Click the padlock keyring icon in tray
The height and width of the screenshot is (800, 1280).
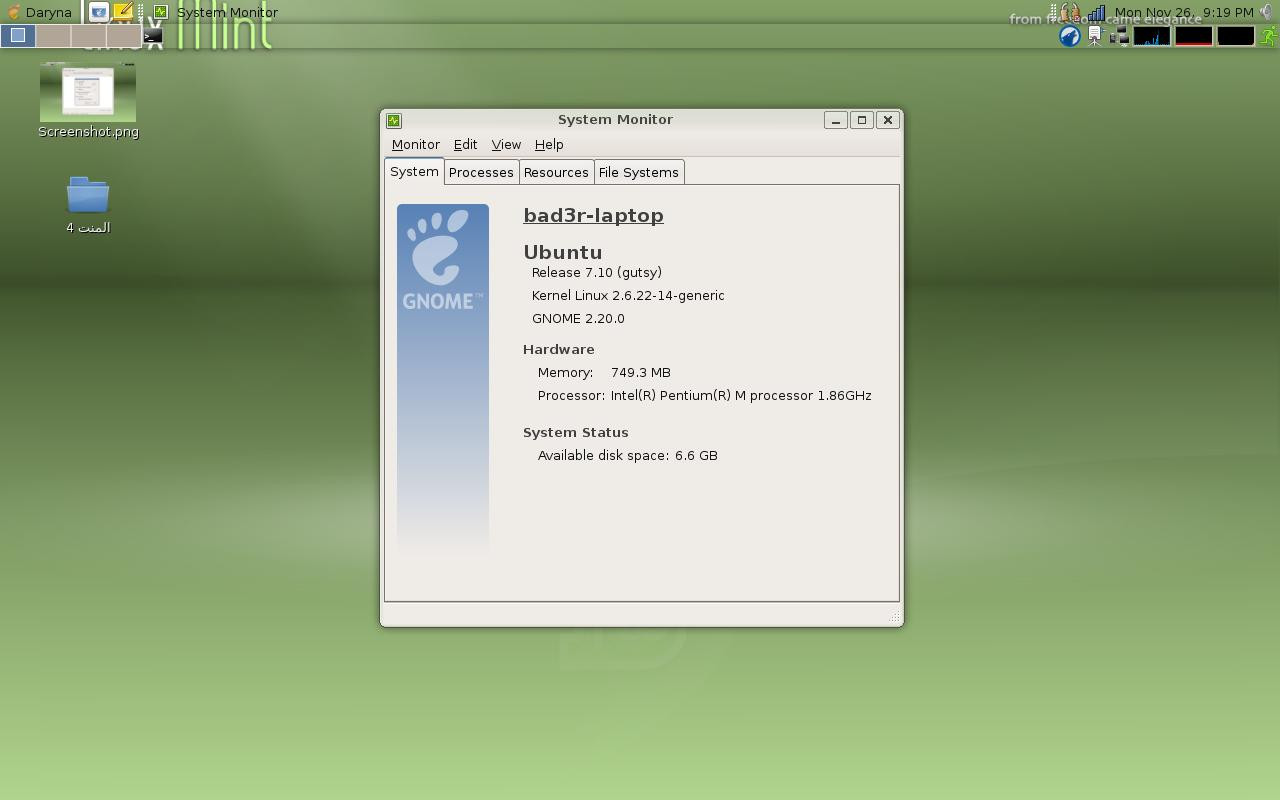1064,12
